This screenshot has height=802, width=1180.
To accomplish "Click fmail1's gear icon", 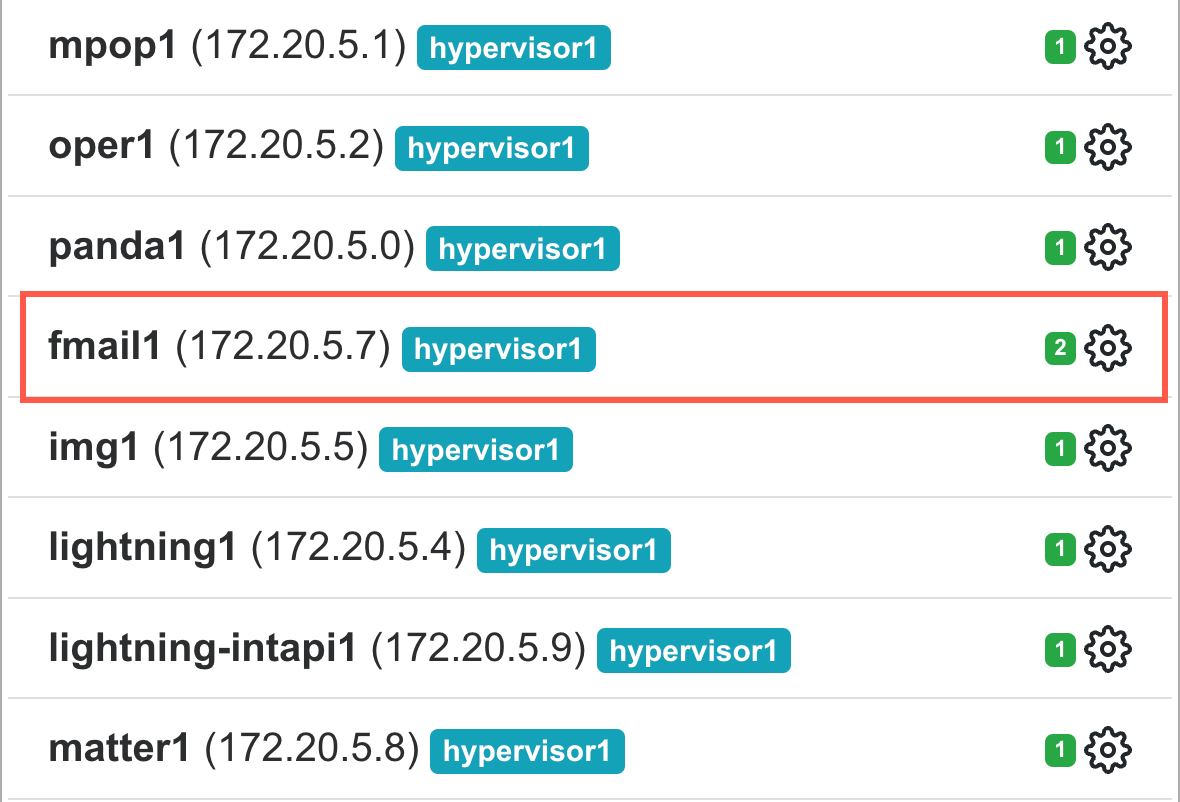I will point(1108,348).
